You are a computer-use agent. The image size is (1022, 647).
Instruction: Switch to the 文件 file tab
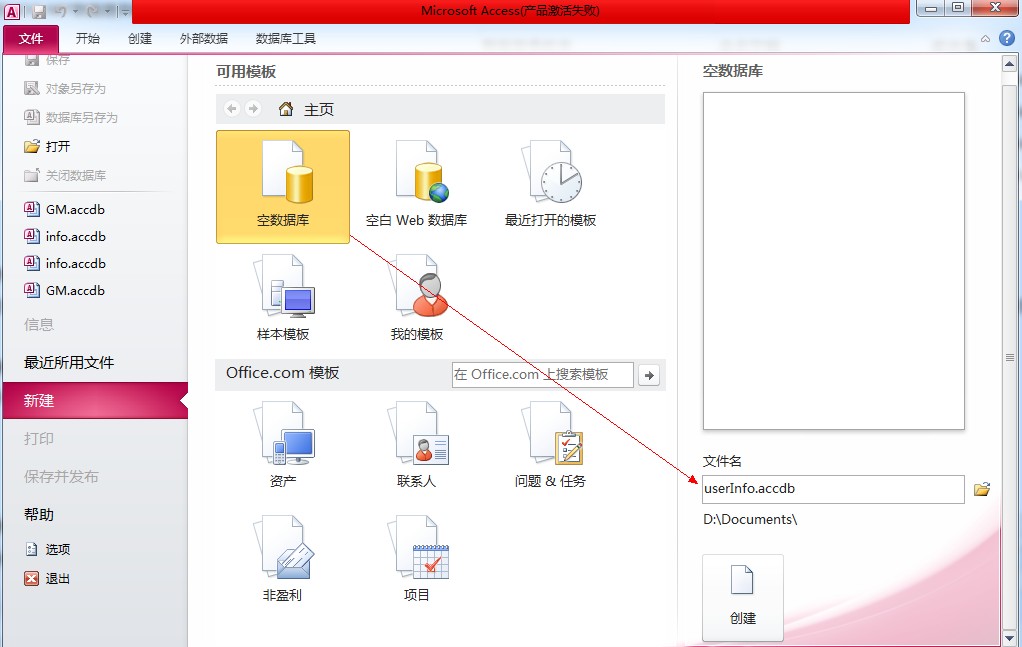[x=31, y=38]
